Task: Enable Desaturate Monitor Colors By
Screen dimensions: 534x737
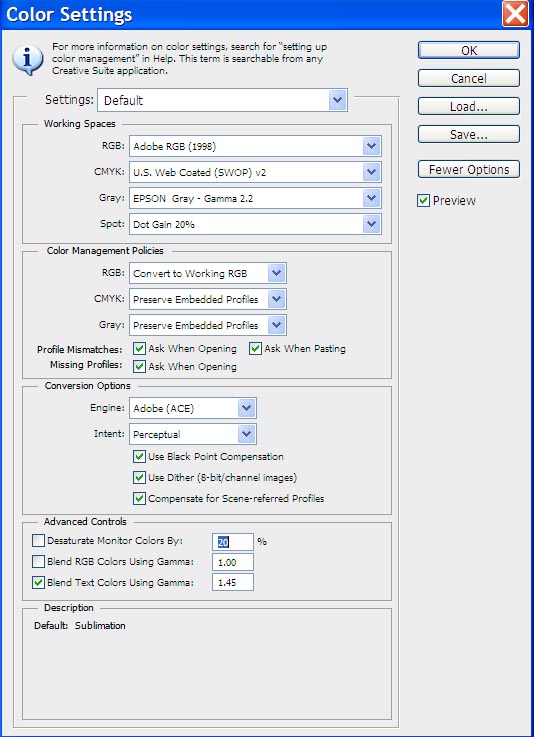Action: click(x=39, y=541)
